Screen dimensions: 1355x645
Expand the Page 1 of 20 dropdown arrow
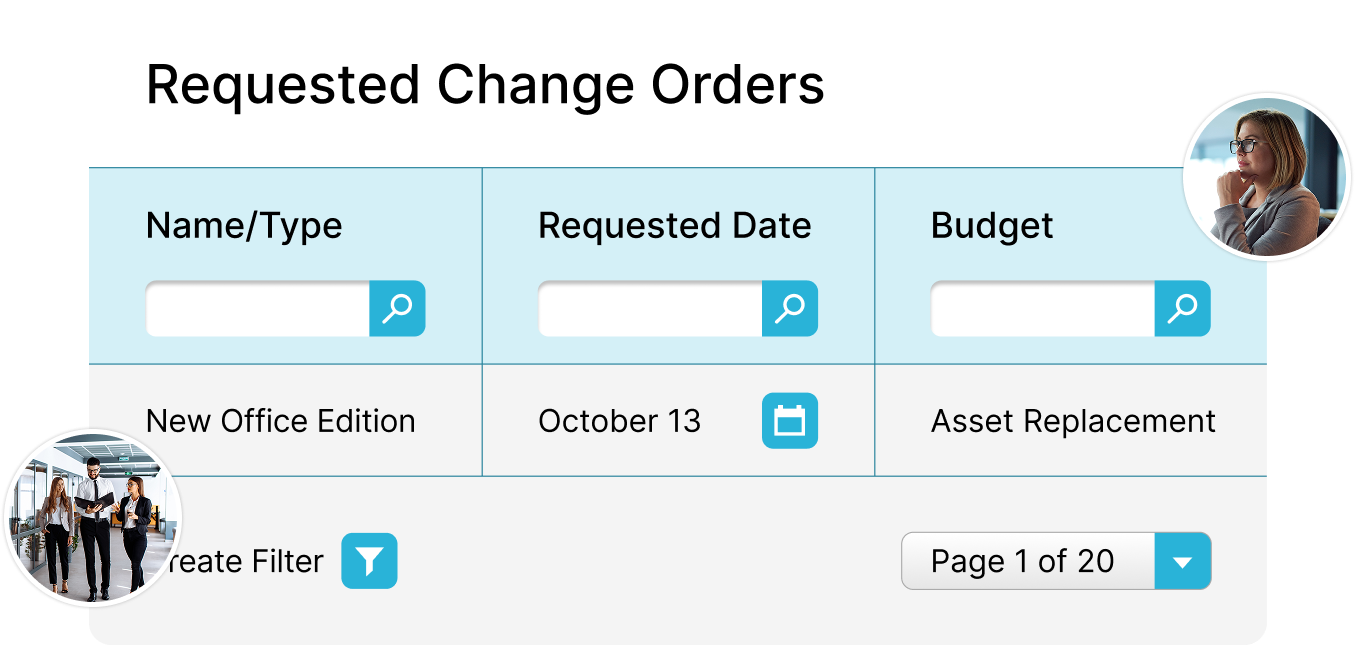tap(1182, 561)
